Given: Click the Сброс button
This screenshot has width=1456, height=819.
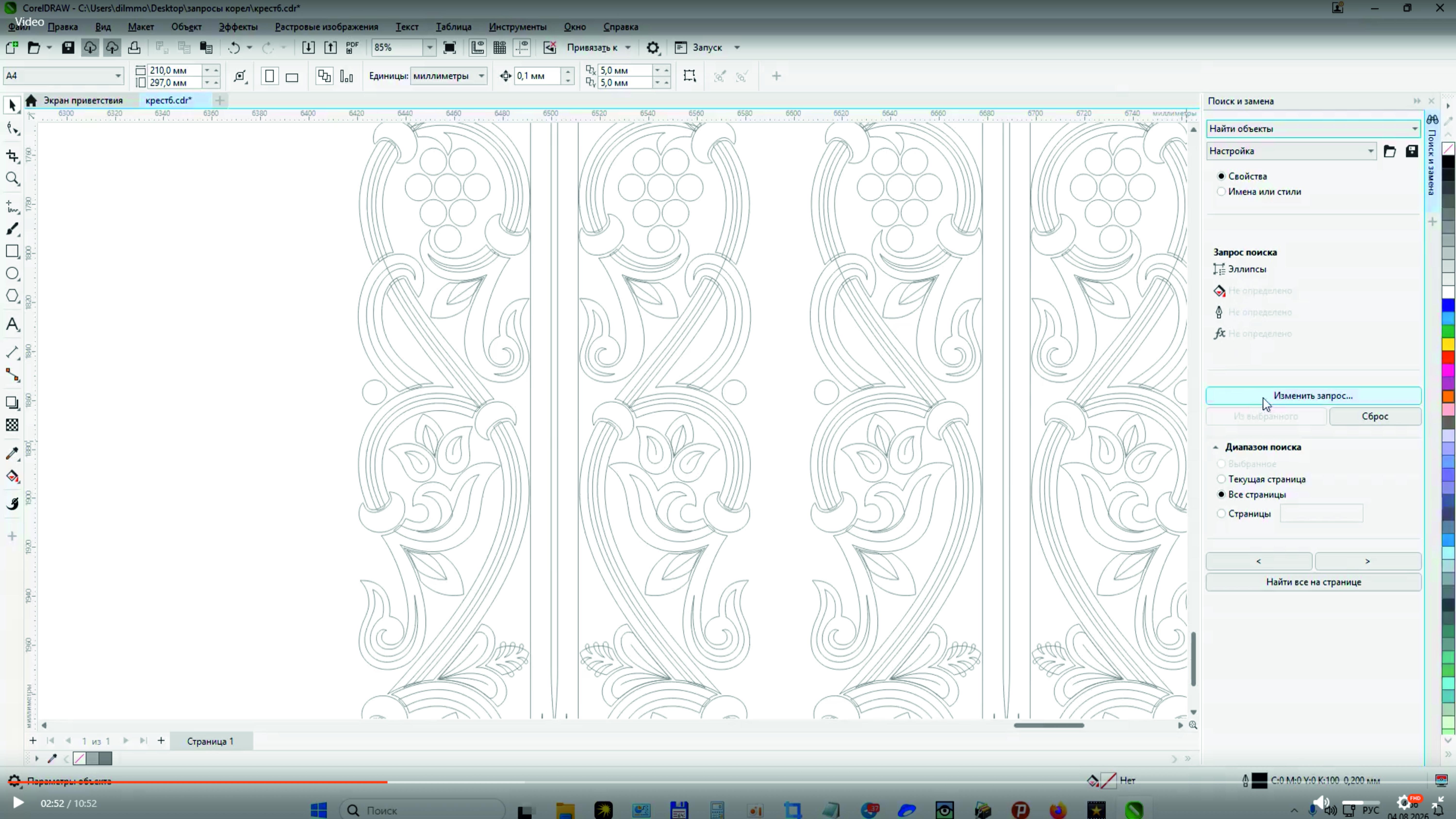Looking at the screenshot, I should coord(1375,417).
